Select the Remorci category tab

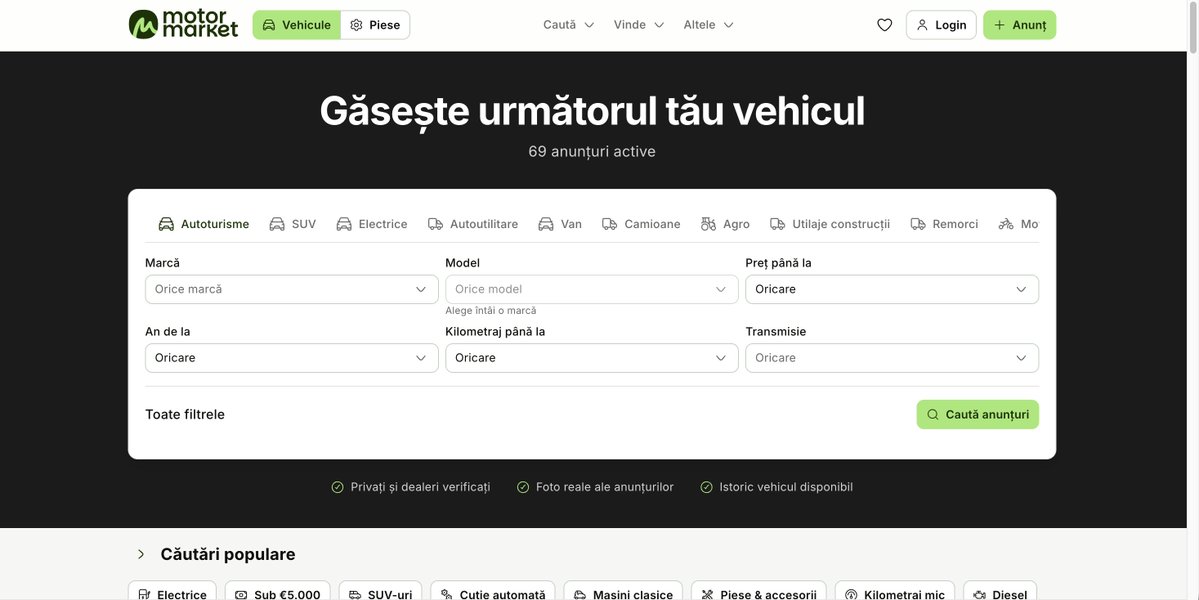pyautogui.click(x=944, y=224)
